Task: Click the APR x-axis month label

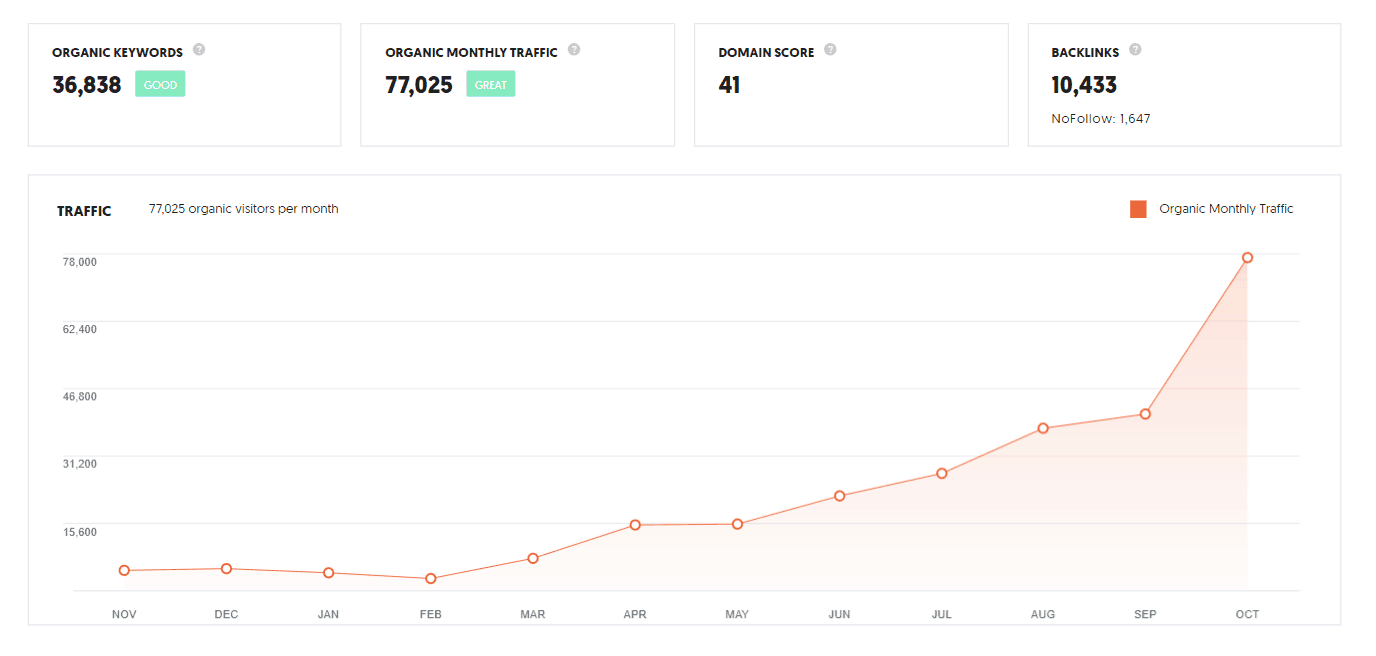Action: click(x=635, y=614)
